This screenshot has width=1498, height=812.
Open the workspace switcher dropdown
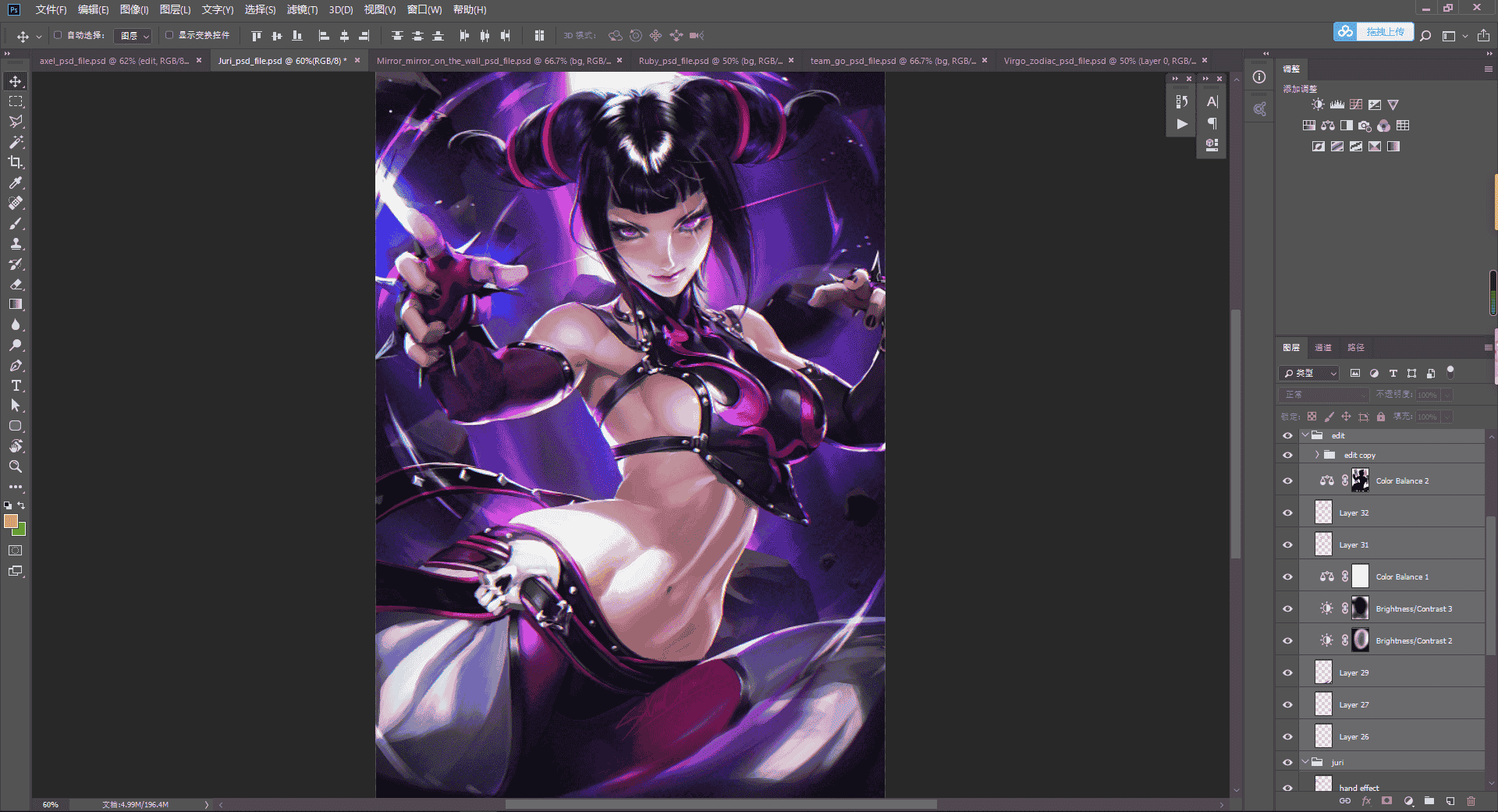click(x=1454, y=36)
